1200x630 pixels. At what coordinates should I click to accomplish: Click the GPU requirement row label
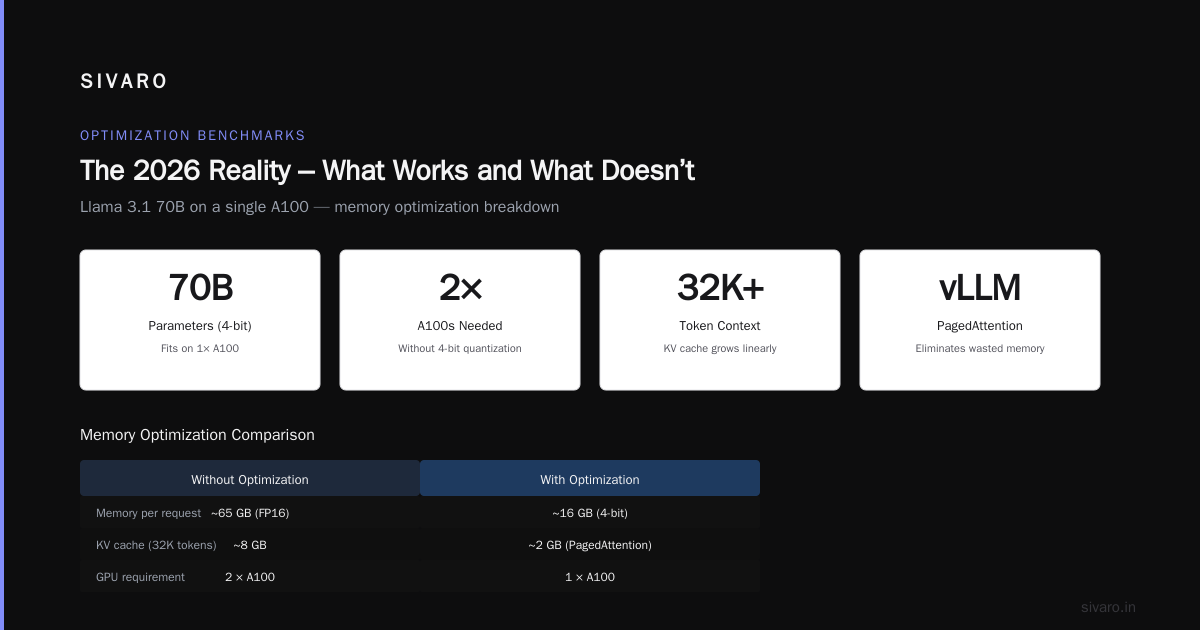tap(140, 577)
